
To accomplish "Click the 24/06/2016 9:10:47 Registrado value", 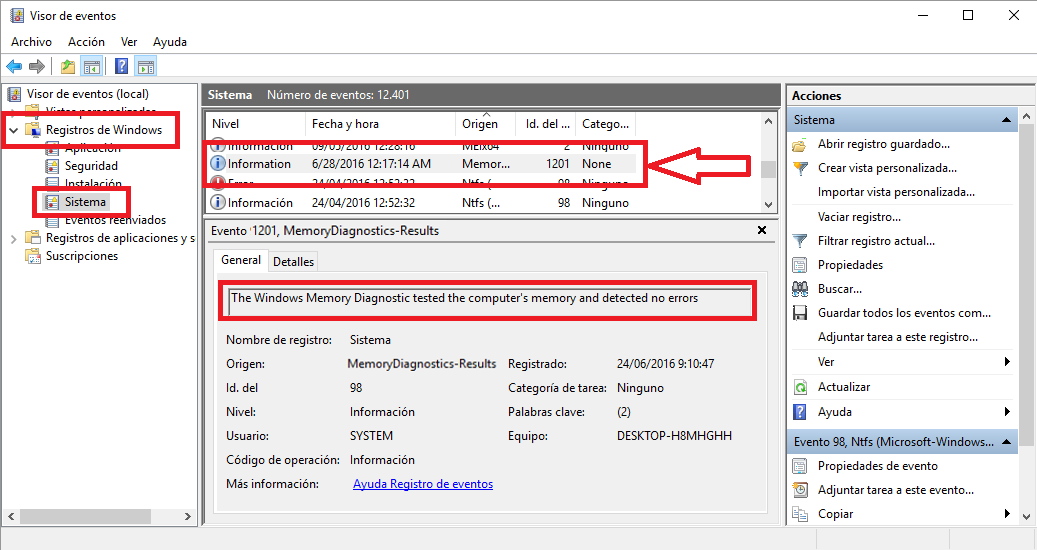I will [665, 364].
